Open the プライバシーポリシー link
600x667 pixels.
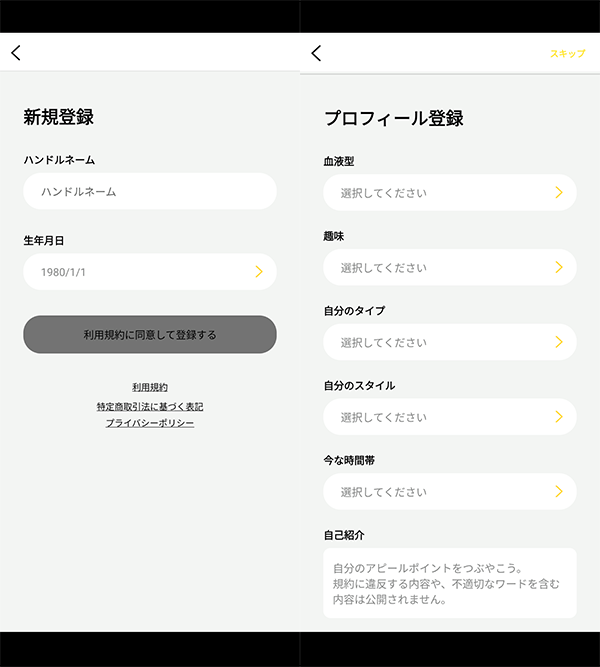[x=150, y=423]
